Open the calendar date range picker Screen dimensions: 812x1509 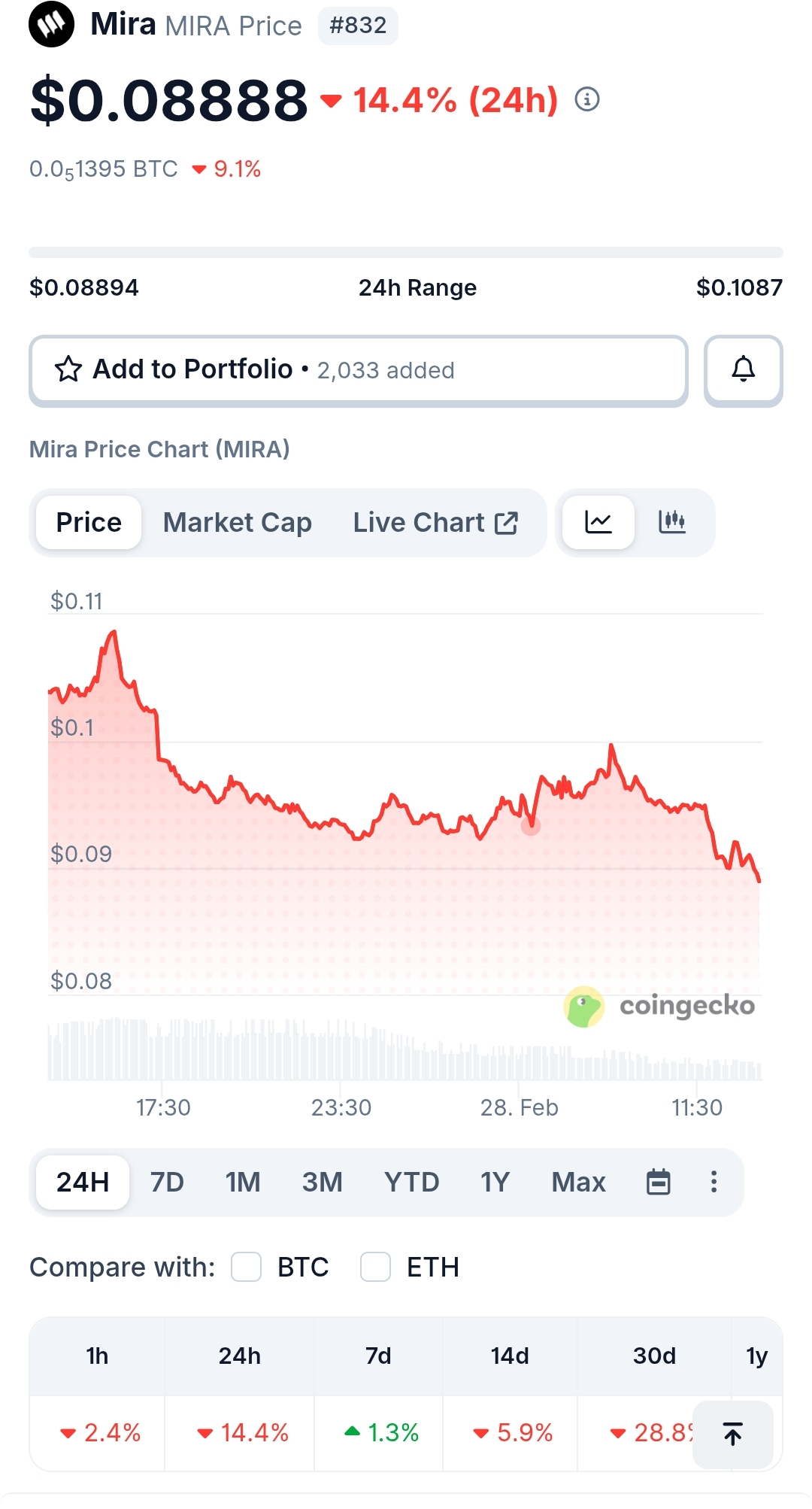[659, 1182]
